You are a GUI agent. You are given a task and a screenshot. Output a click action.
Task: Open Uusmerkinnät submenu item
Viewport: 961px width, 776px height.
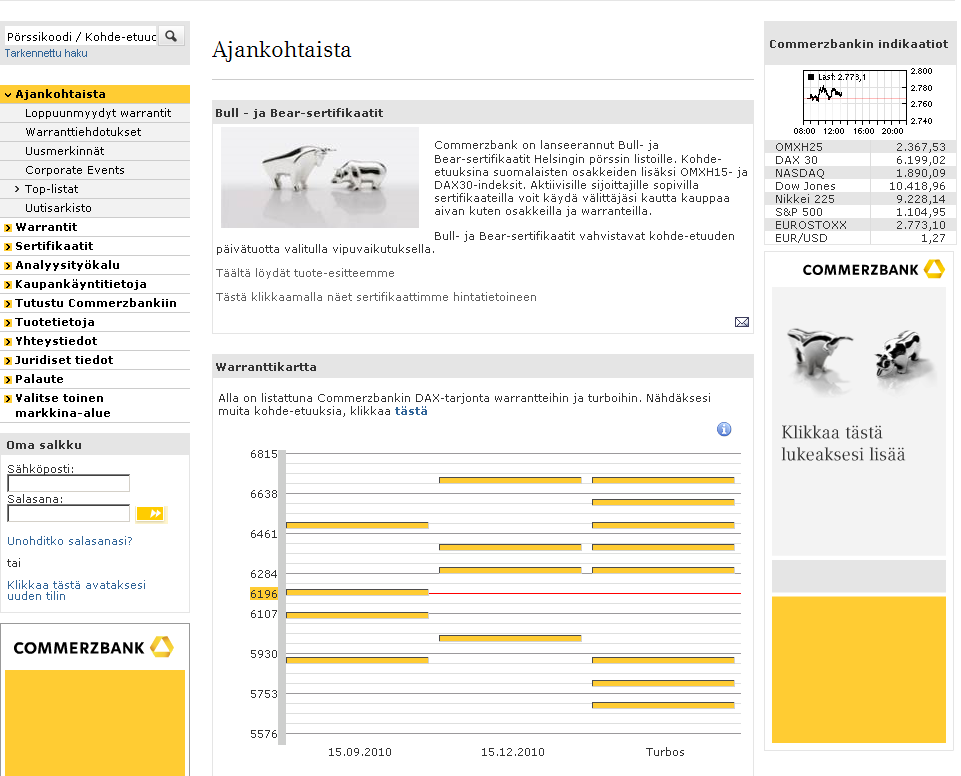coord(64,151)
